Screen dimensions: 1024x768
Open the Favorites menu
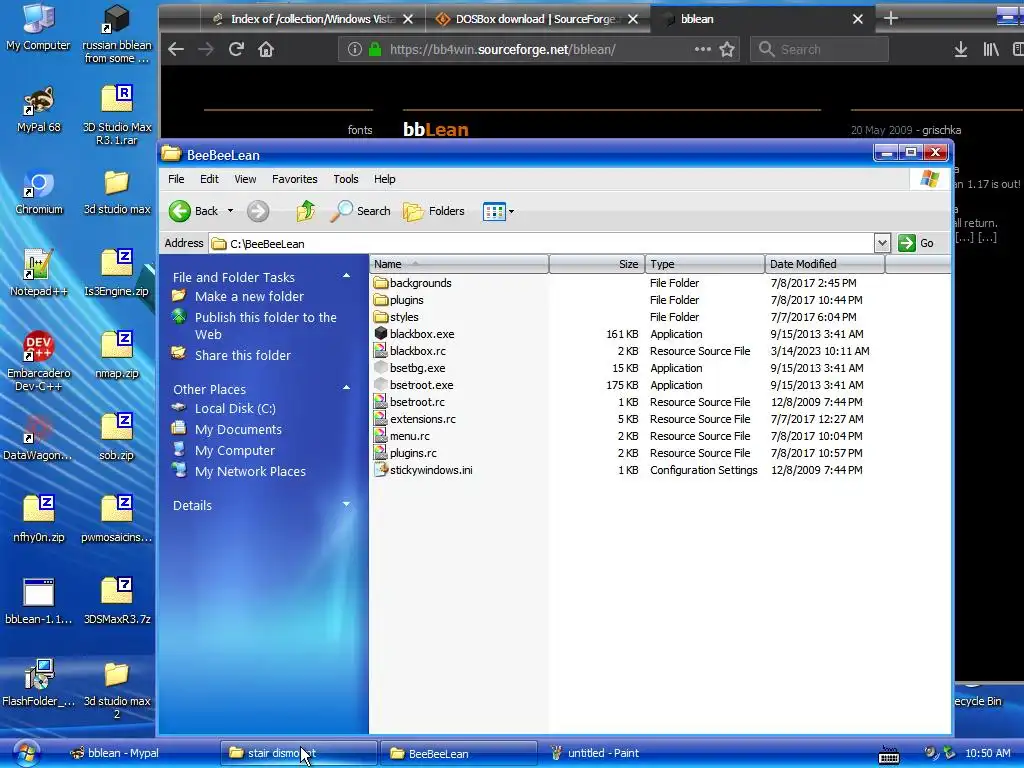pos(295,179)
